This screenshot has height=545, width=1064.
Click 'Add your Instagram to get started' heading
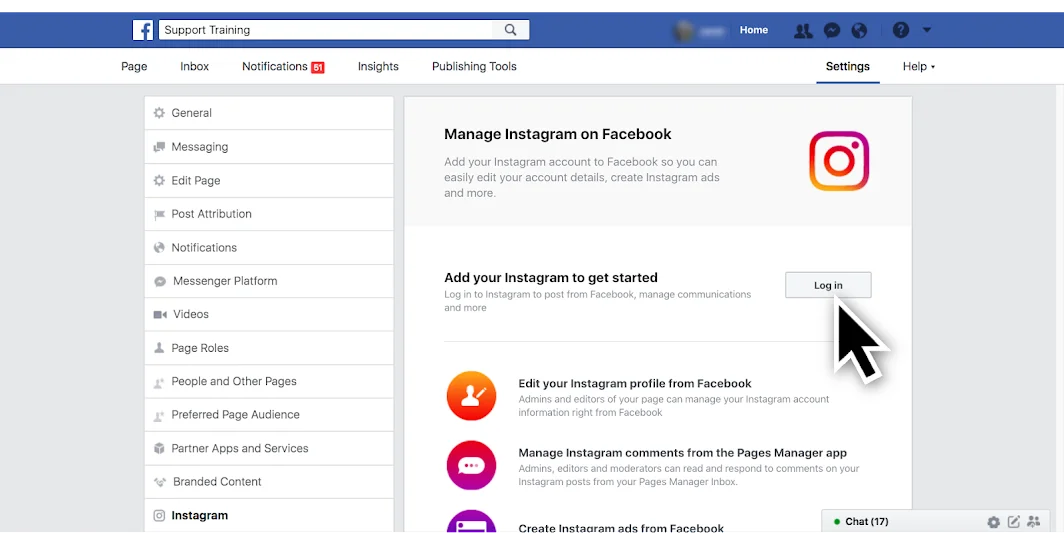(550, 278)
